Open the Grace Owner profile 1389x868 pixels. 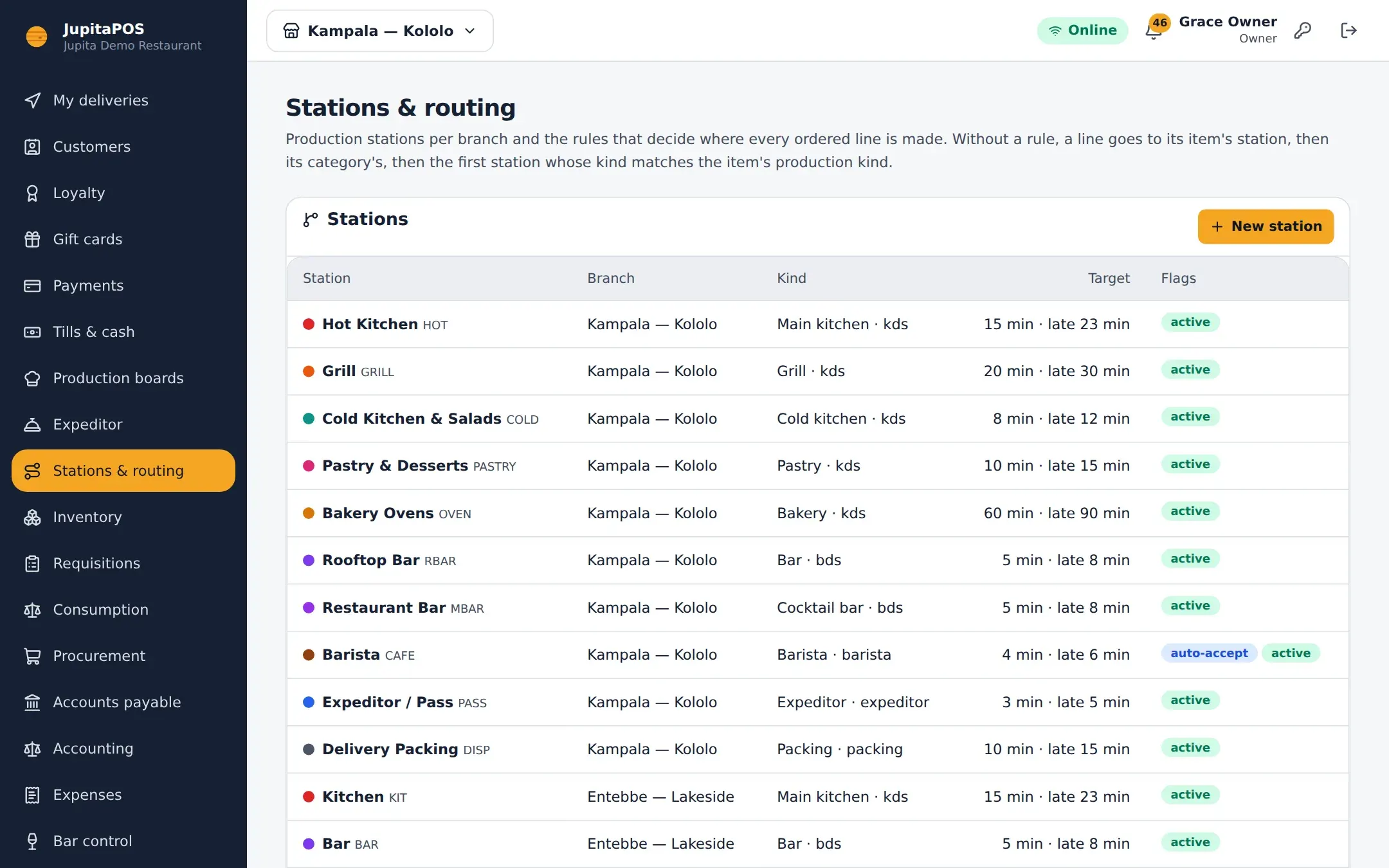coord(1228,30)
